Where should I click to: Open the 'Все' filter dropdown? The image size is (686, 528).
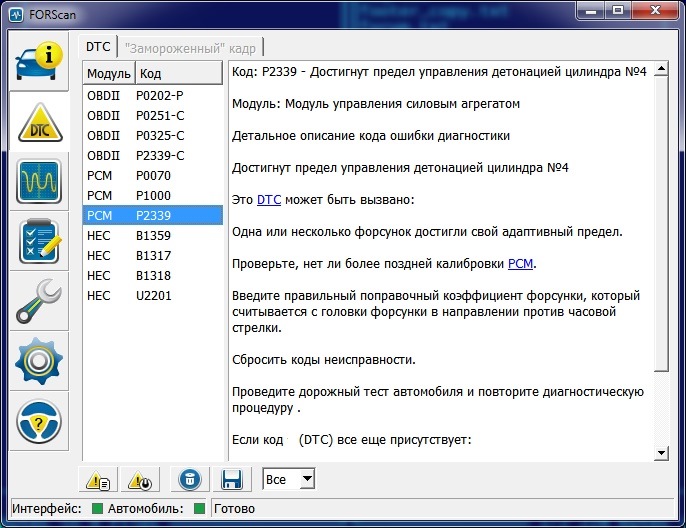click(x=288, y=479)
